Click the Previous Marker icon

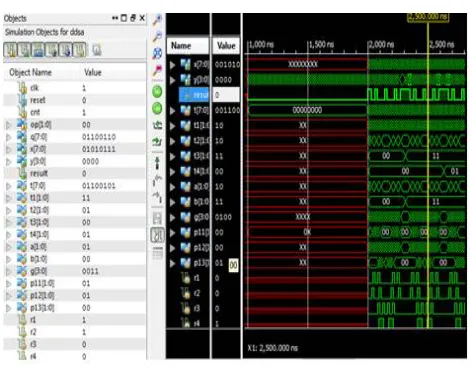click(157, 180)
